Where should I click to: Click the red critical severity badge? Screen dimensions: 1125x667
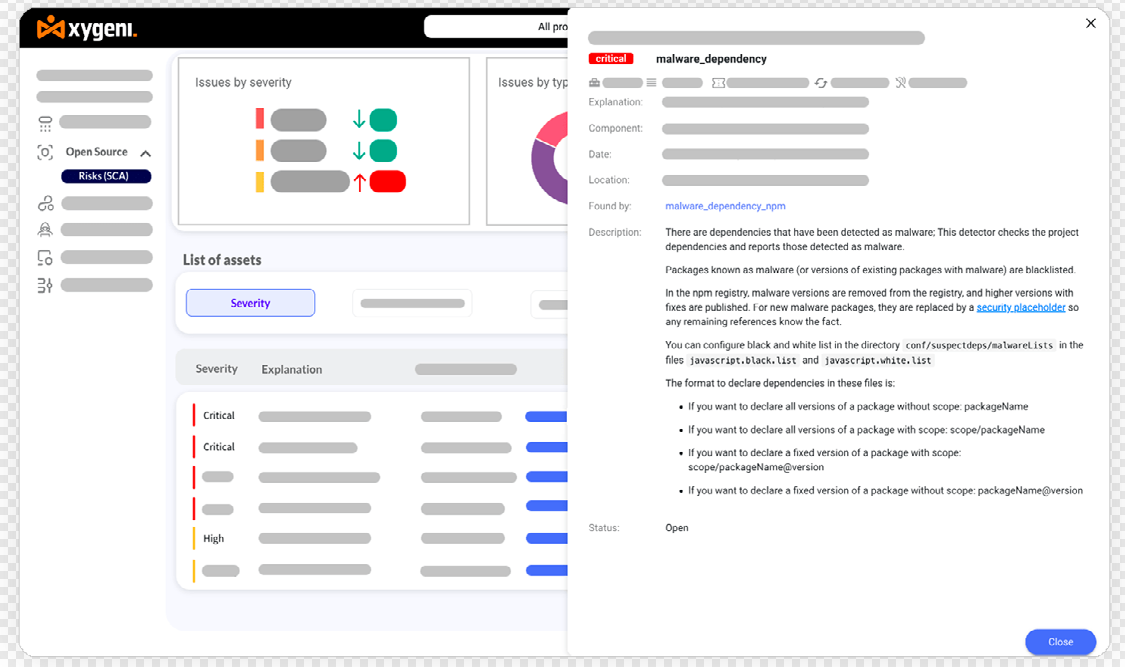(611, 59)
